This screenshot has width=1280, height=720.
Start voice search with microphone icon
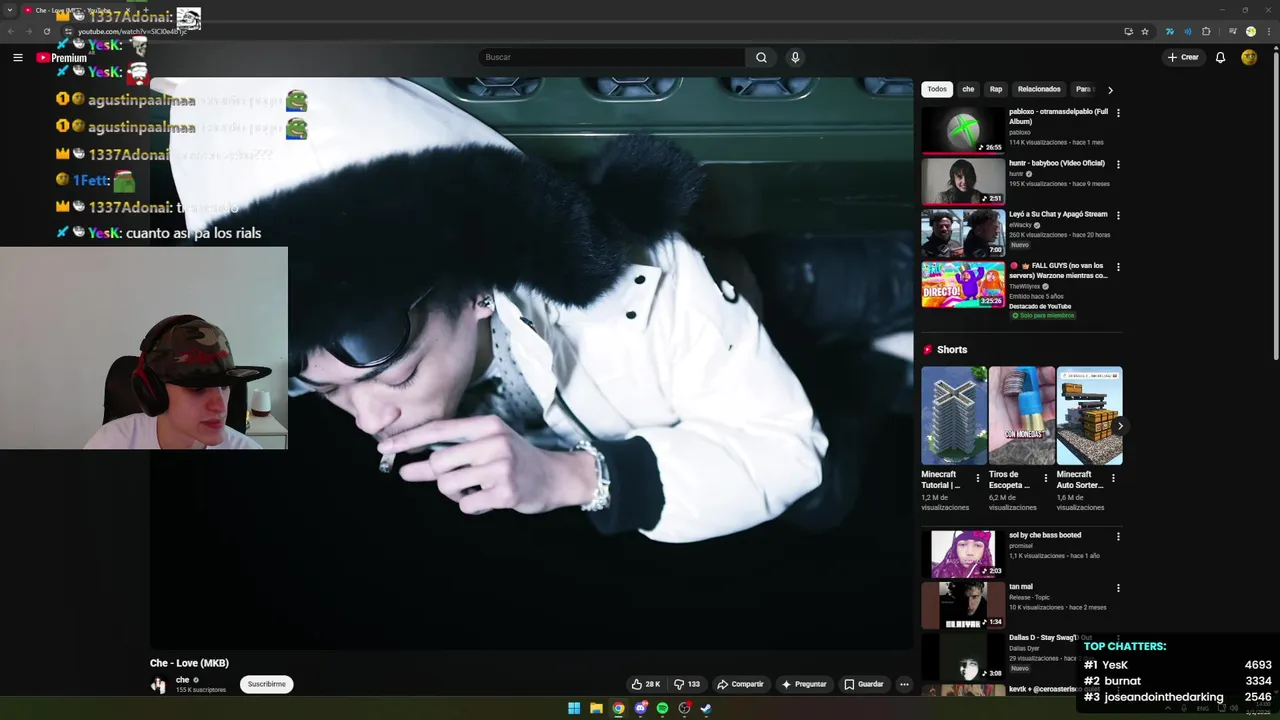point(795,57)
